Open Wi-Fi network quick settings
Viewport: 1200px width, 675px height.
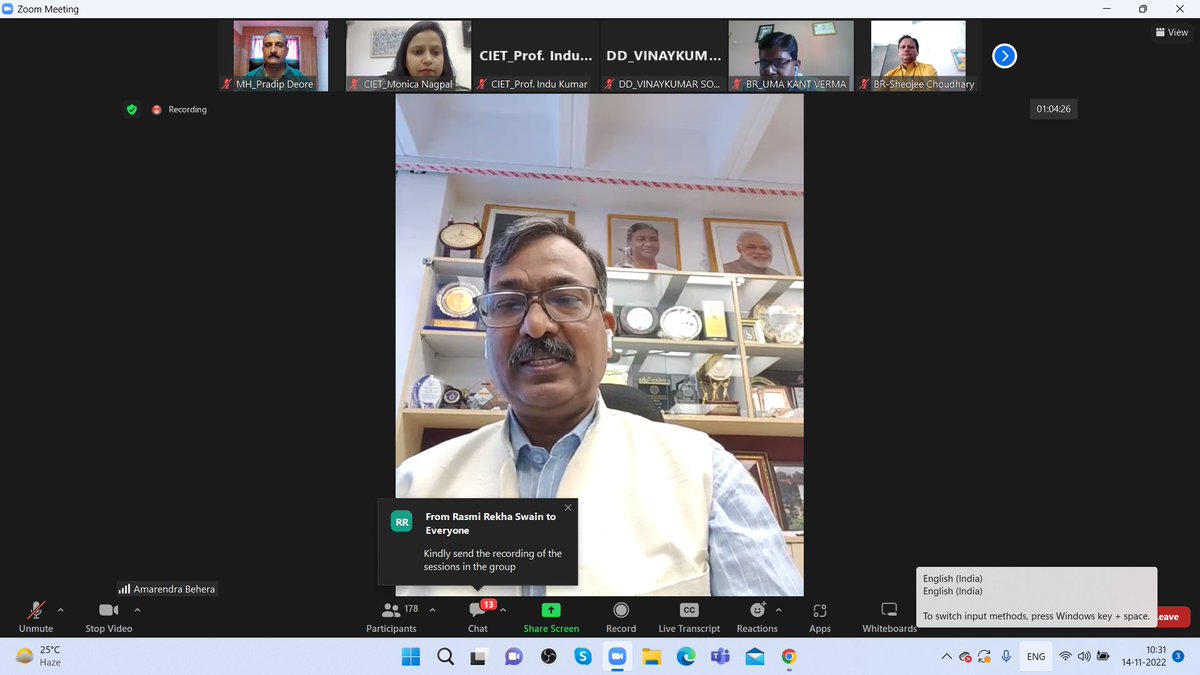pos(1066,657)
